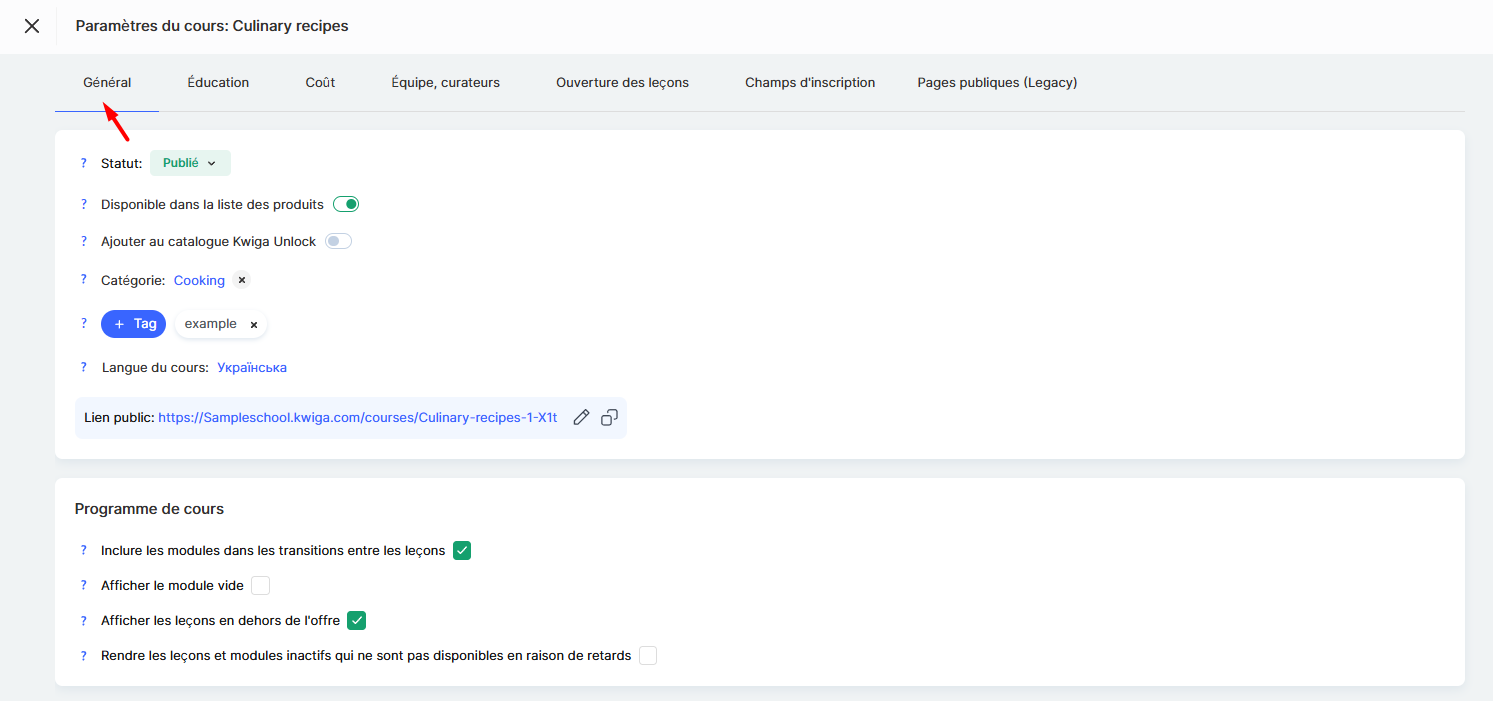This screenshot has height=701, width=1493.
Task: Disable Disponible dans la liste des produits toggle
Action: tap(346, 205)
